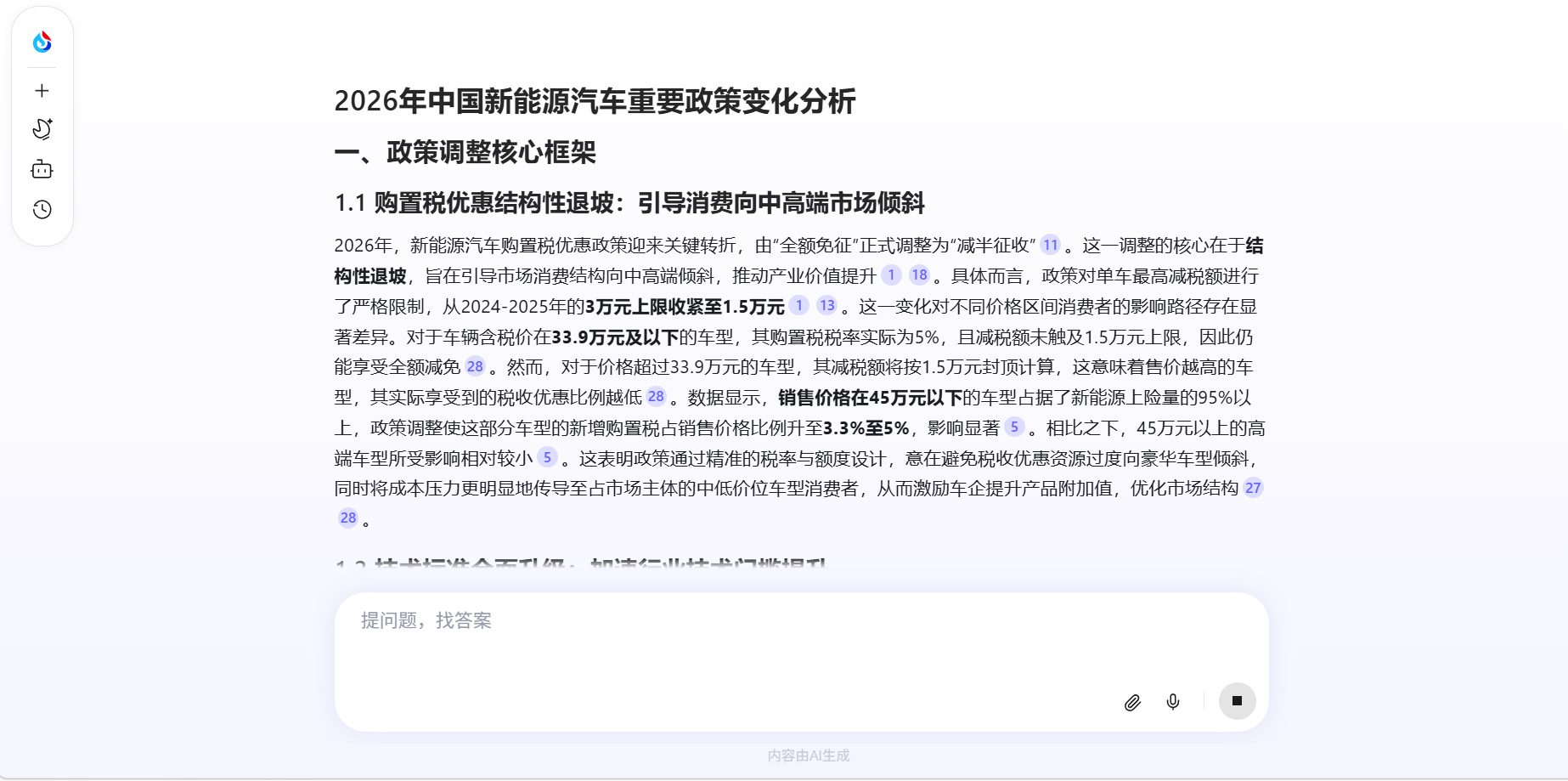
Task: Start a new chat with the plus icon
Action: coord(42,91)
